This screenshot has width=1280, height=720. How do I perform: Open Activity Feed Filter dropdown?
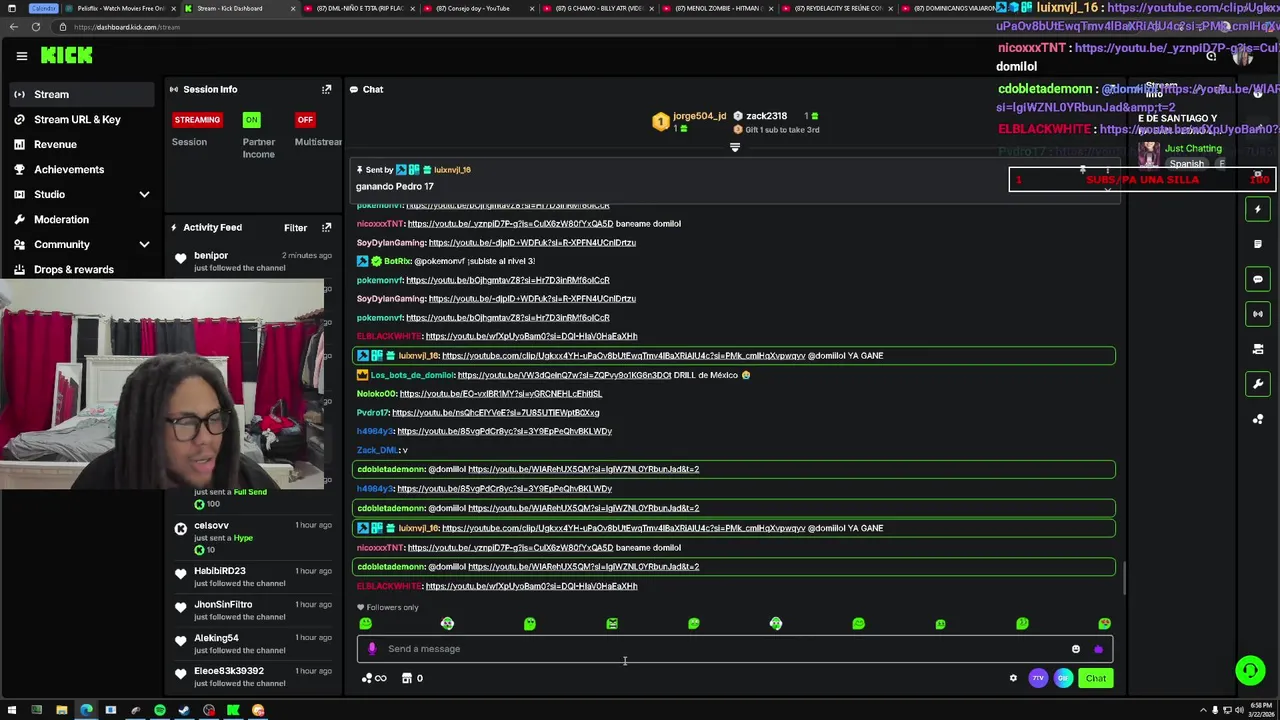295,228
